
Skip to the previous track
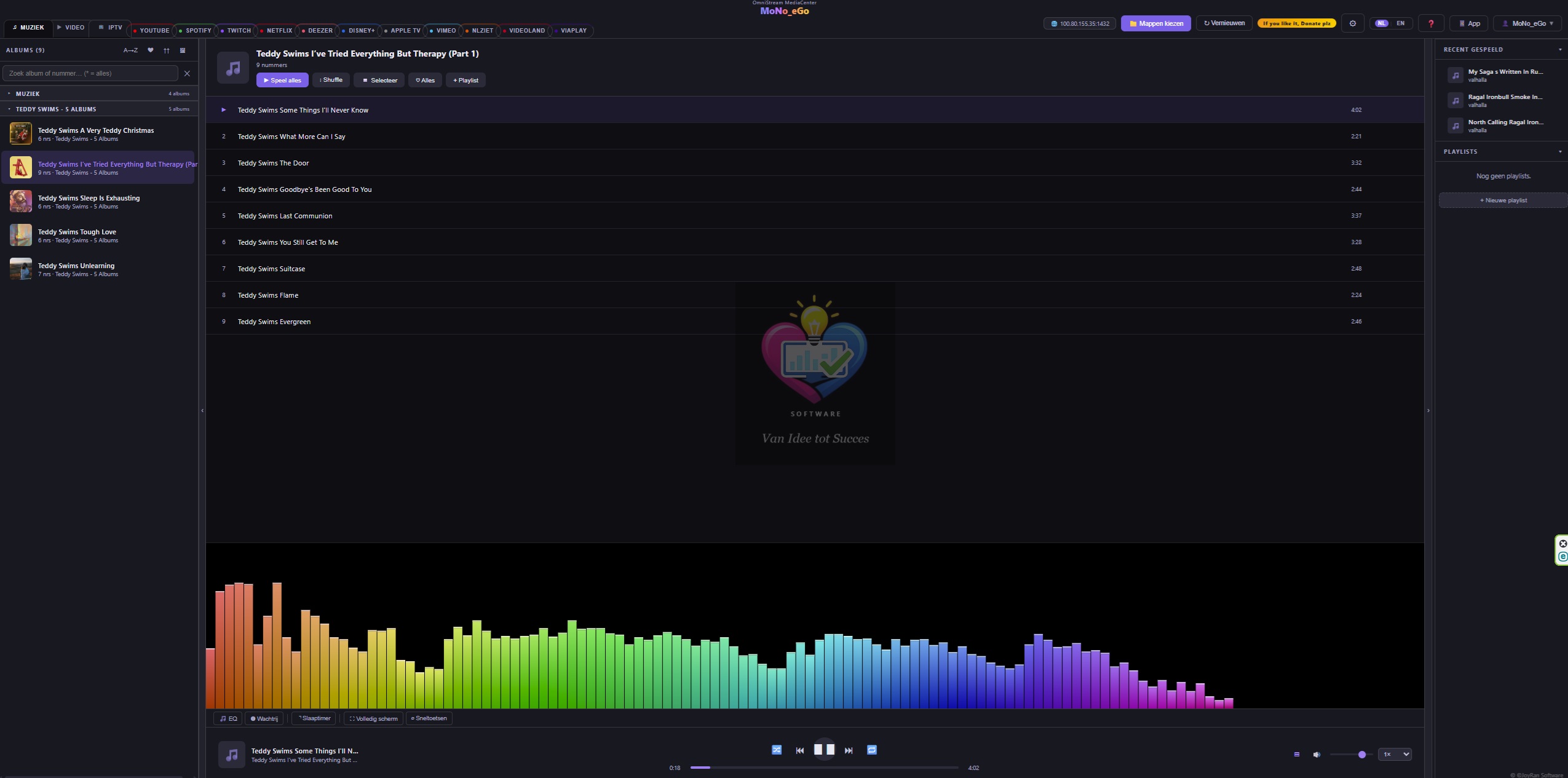(799, 750)
